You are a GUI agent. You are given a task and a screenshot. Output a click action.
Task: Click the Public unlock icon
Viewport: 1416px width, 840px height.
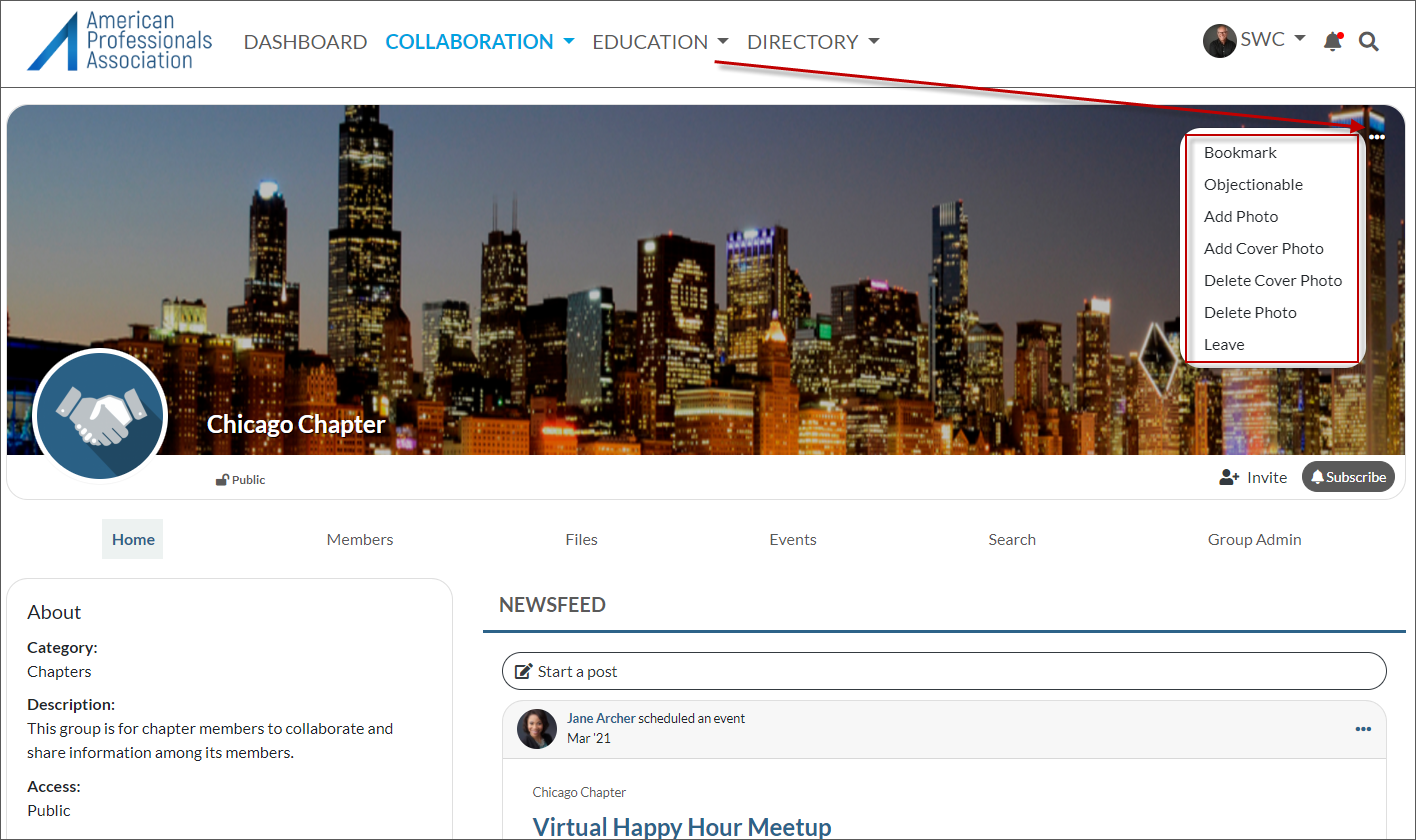[222, 480]
